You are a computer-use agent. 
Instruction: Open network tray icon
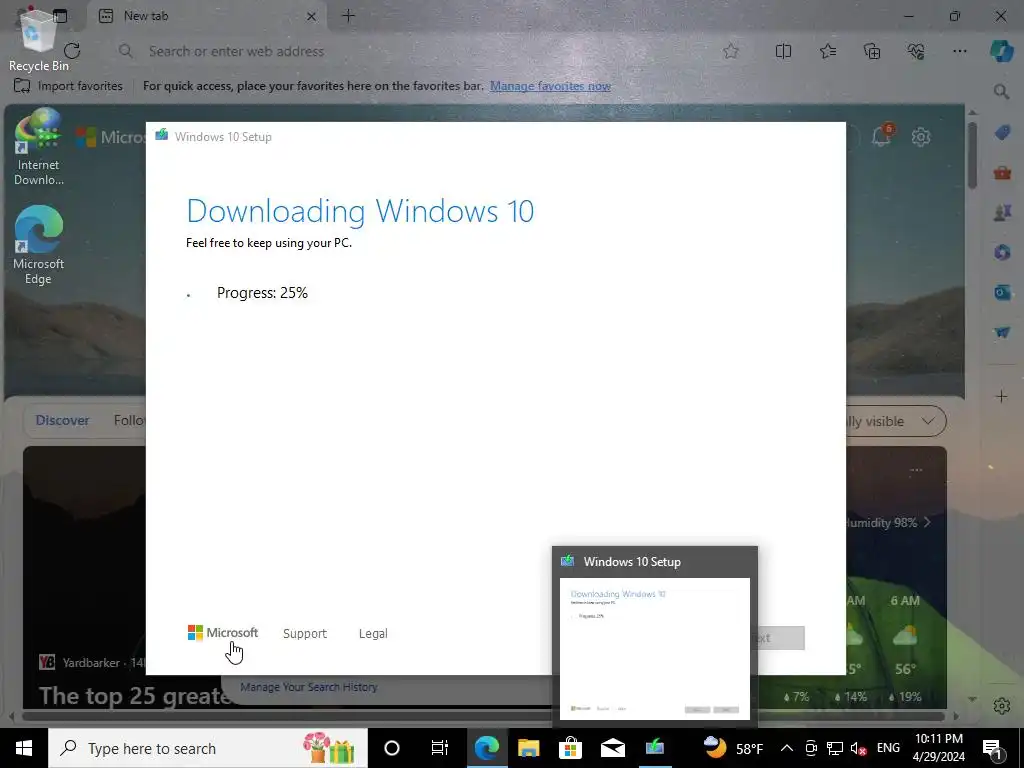point(835,748)
